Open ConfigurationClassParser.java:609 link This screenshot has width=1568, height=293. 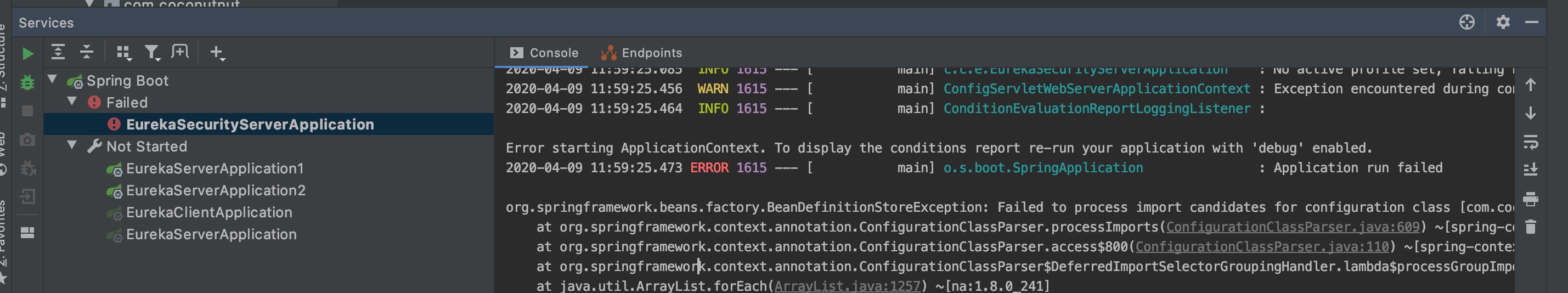coord(1292,227)
